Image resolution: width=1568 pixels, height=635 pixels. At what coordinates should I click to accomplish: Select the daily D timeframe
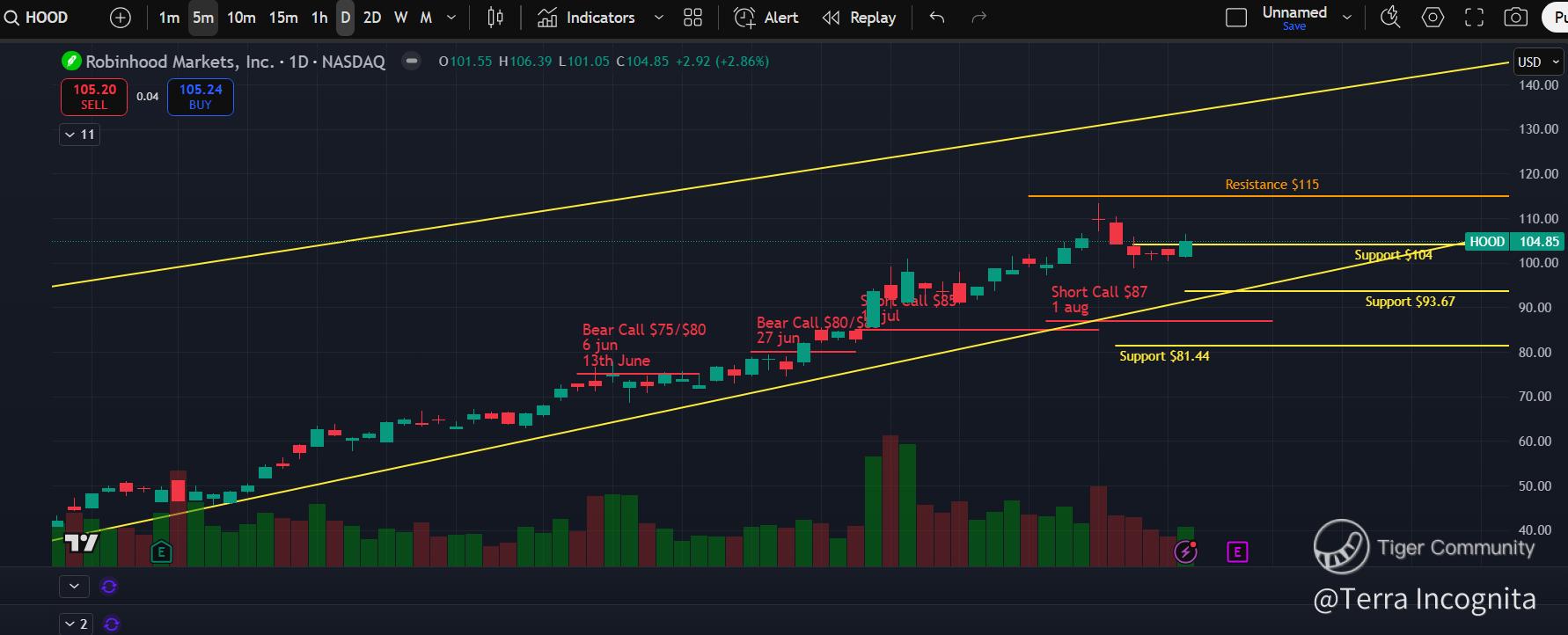coord(345,18)
